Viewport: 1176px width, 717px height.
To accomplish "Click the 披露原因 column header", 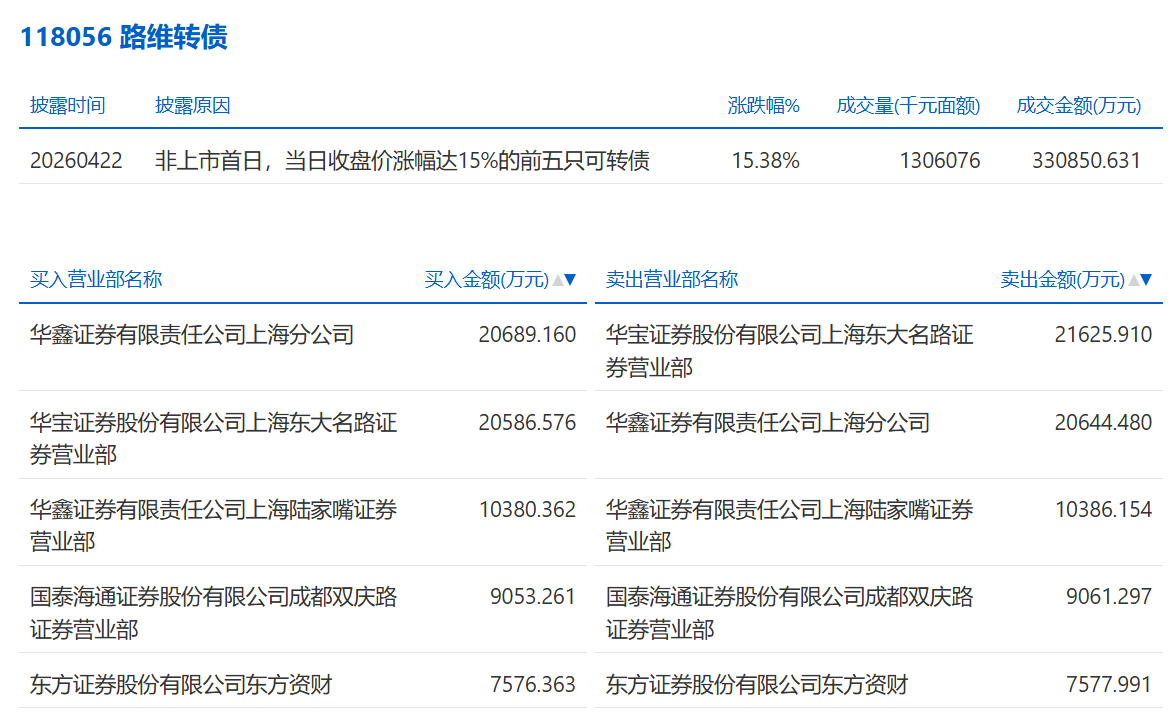I will click(193, 106).
